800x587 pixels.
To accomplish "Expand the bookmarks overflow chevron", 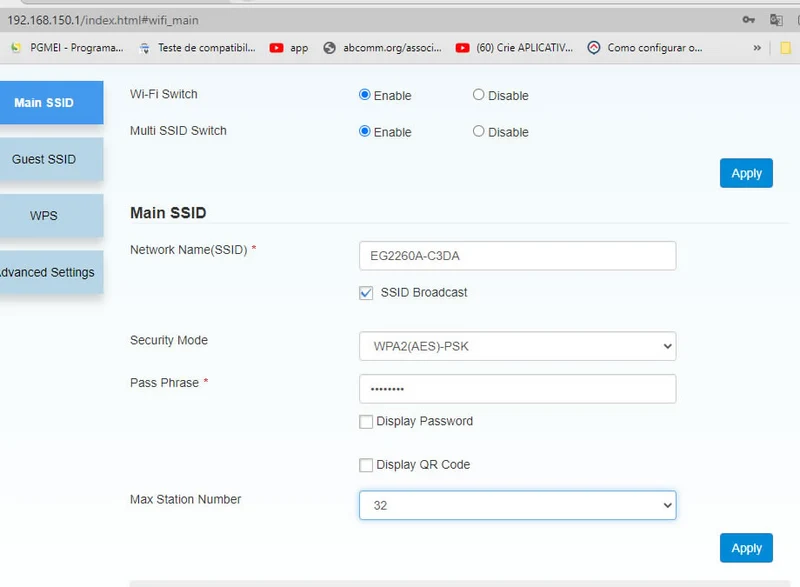I will coord(757,47).
